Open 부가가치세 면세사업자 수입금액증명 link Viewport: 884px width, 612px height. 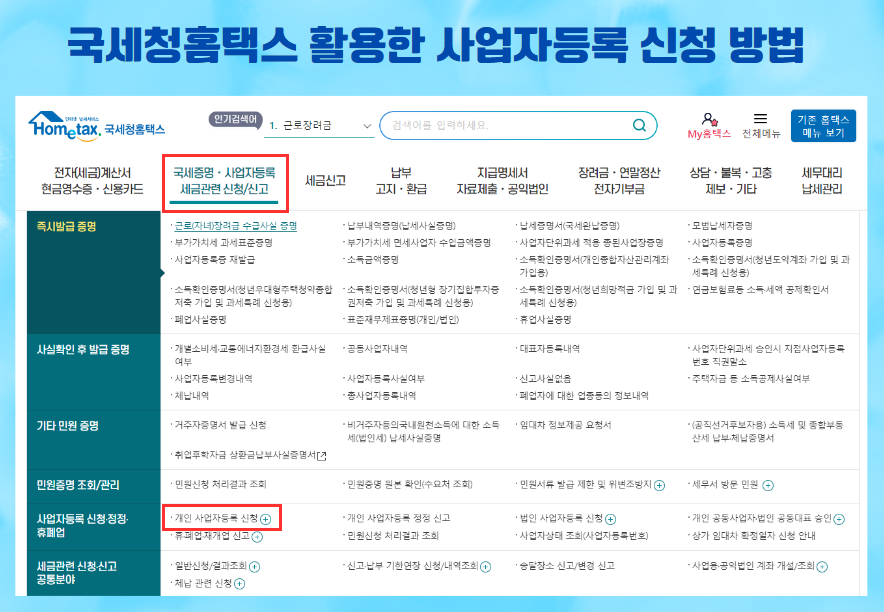click(x=419, y=242)
